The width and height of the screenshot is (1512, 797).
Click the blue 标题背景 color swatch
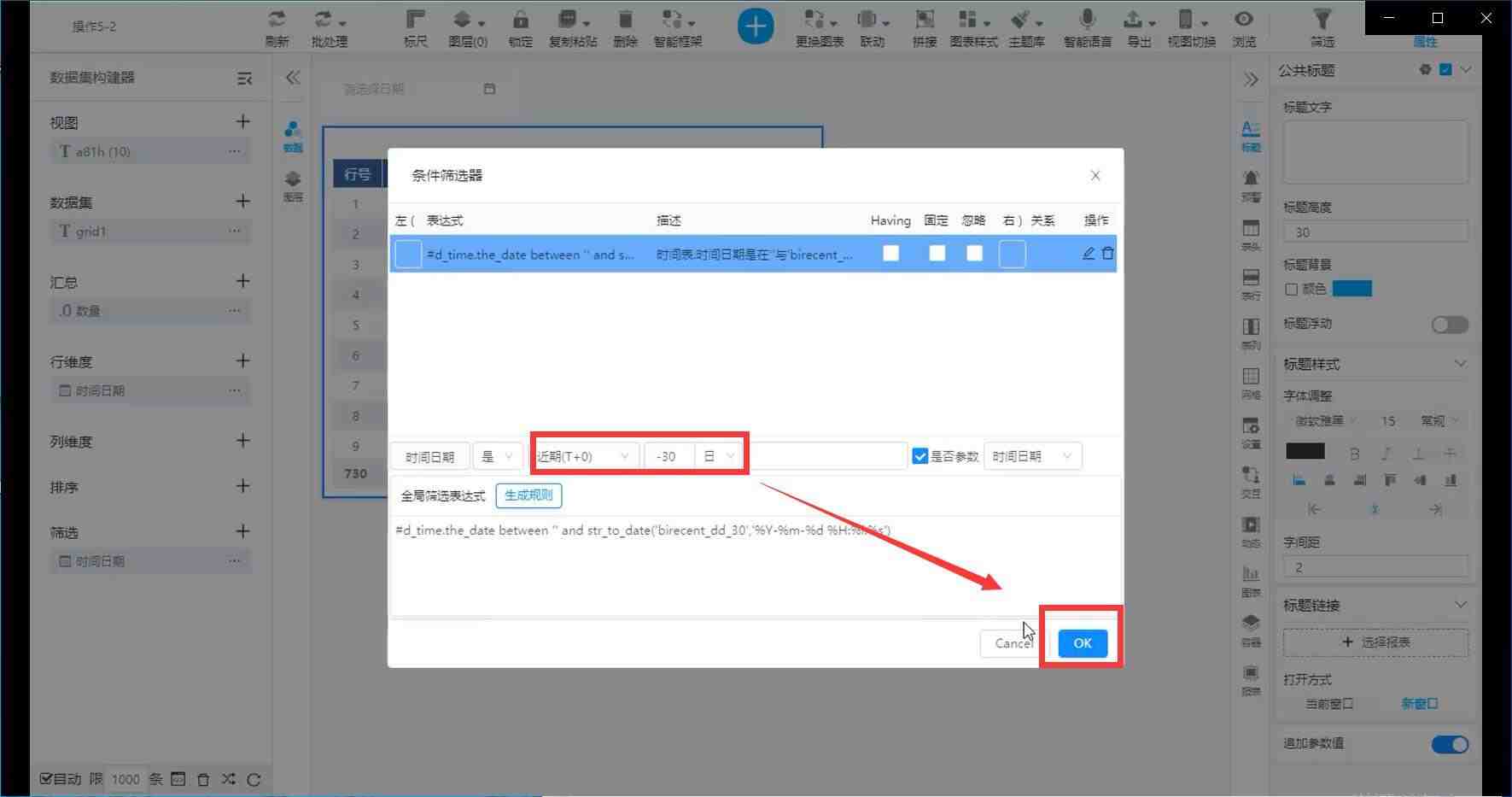click(1352, 289)
